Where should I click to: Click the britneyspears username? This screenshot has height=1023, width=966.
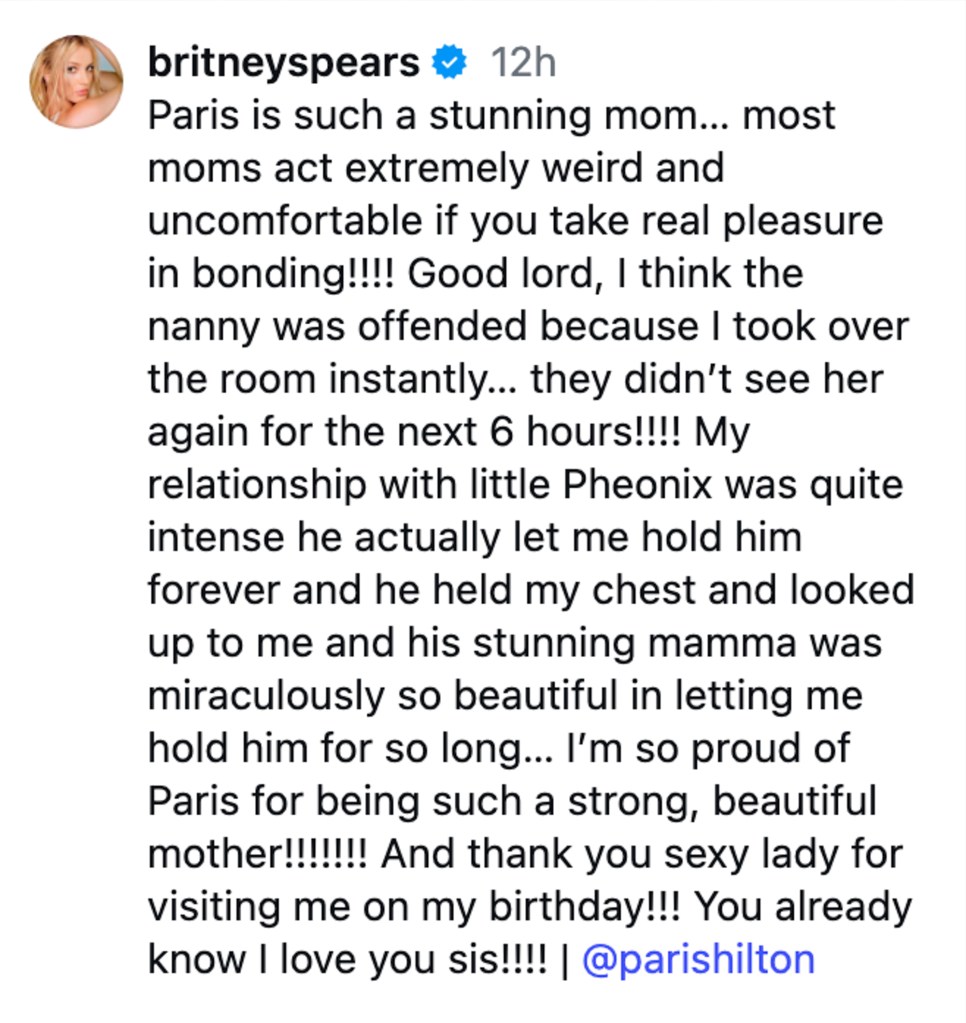283,60
